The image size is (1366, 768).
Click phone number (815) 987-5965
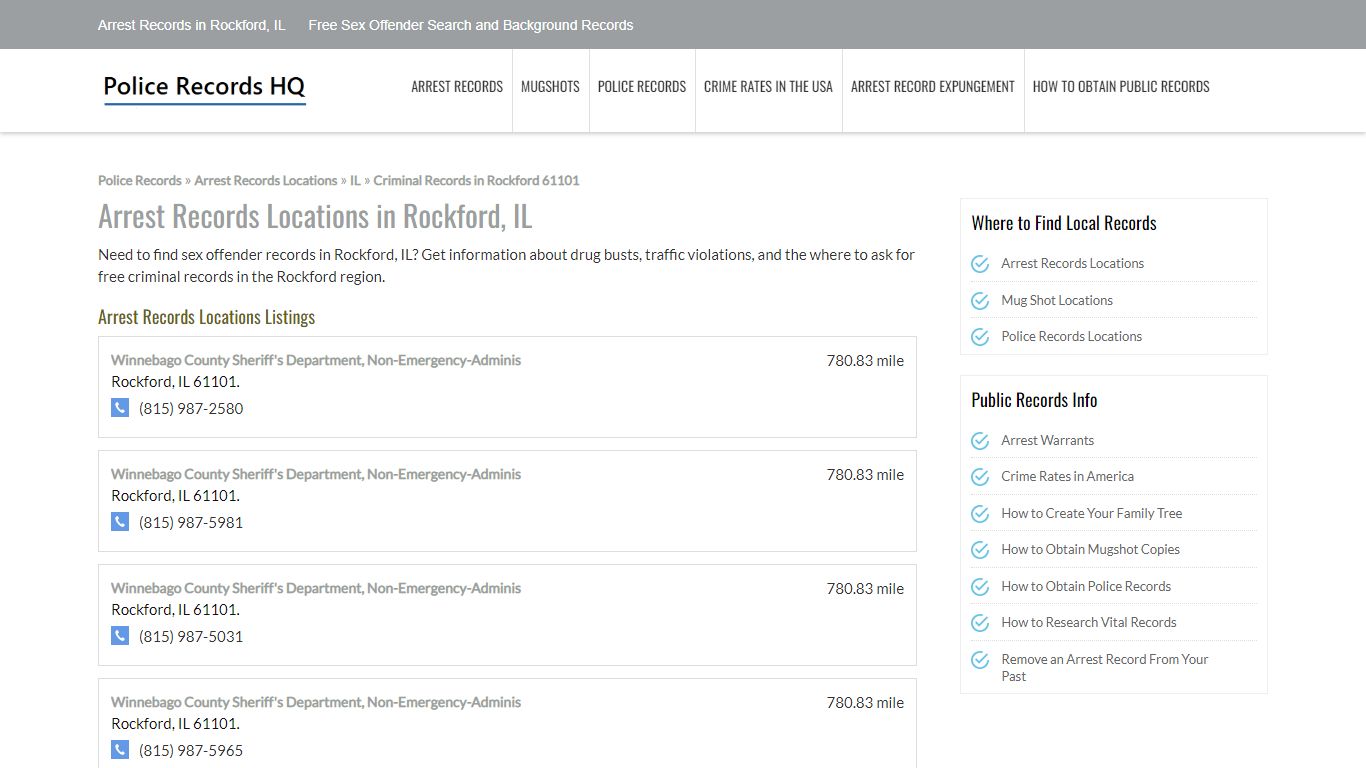click(x=191, y=750)
